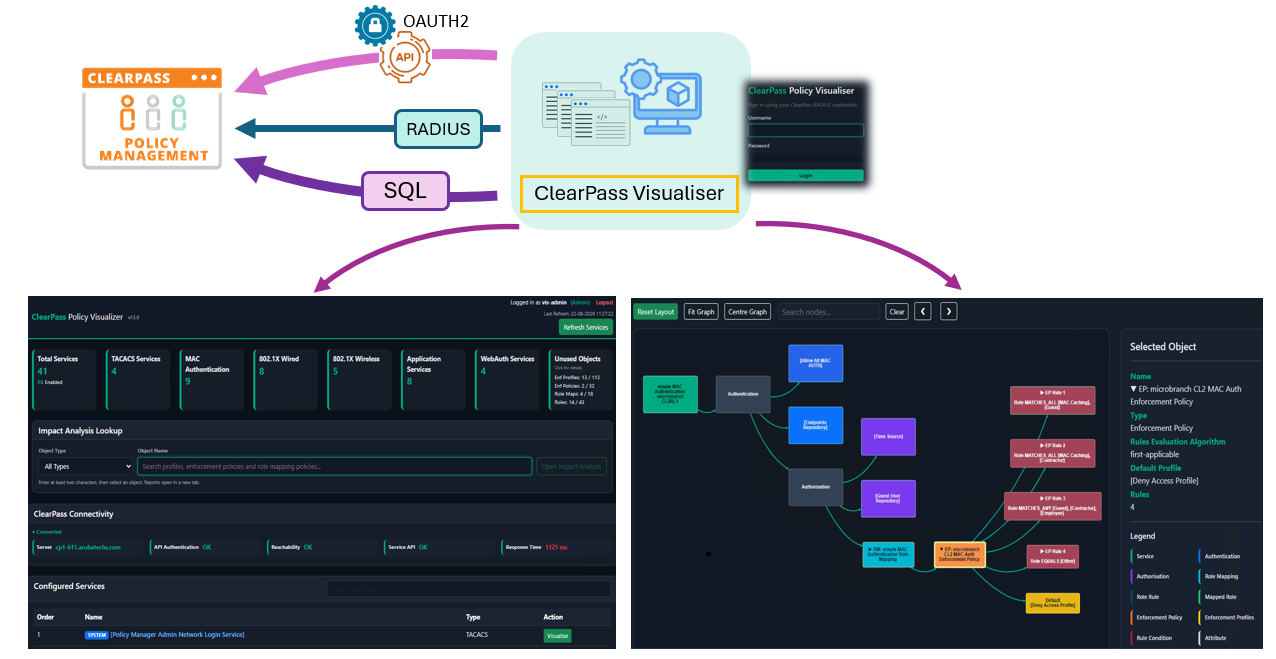The image size is (1276, 659).
Task: Expand the RM simple MAC Authentication Role Mapping node
Action: [888, 555]
